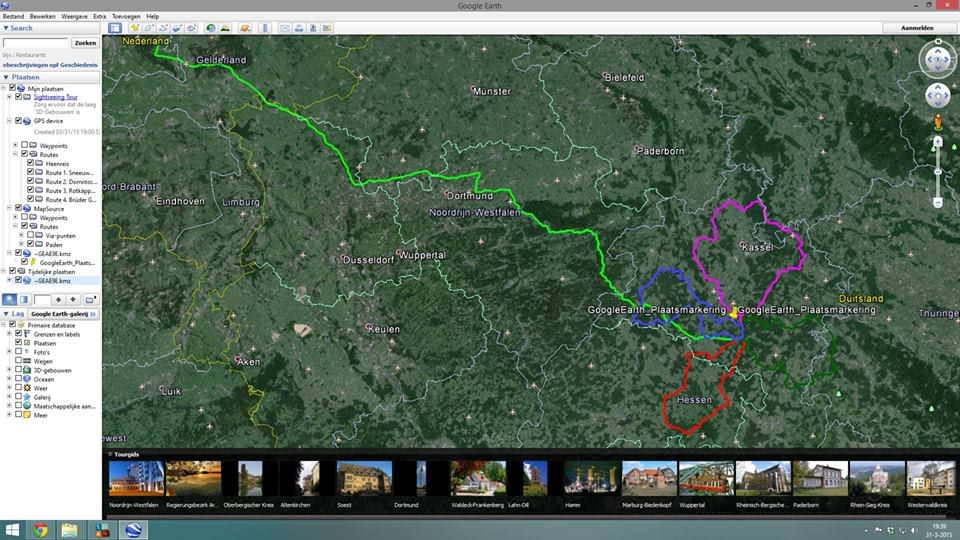
Task: Toggle sunlight across the landscape icon
Action: [225, 28]
